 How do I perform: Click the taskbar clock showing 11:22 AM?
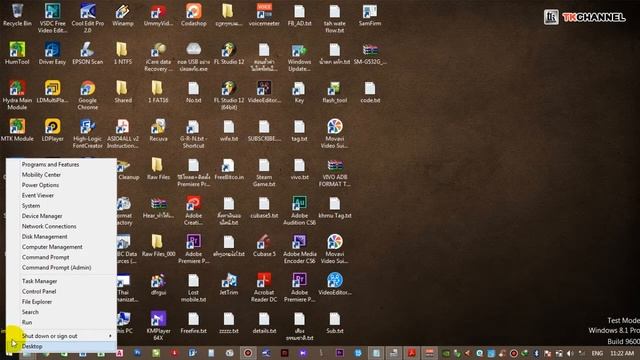click(x=622, y=353)
